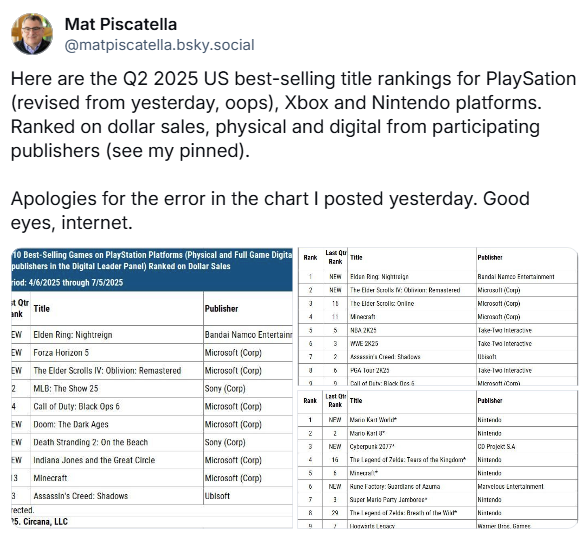Click the Elden Ring: Nightreign row in PlayStation chart
Screen dimensions: 586x536
tap(152, 335)
